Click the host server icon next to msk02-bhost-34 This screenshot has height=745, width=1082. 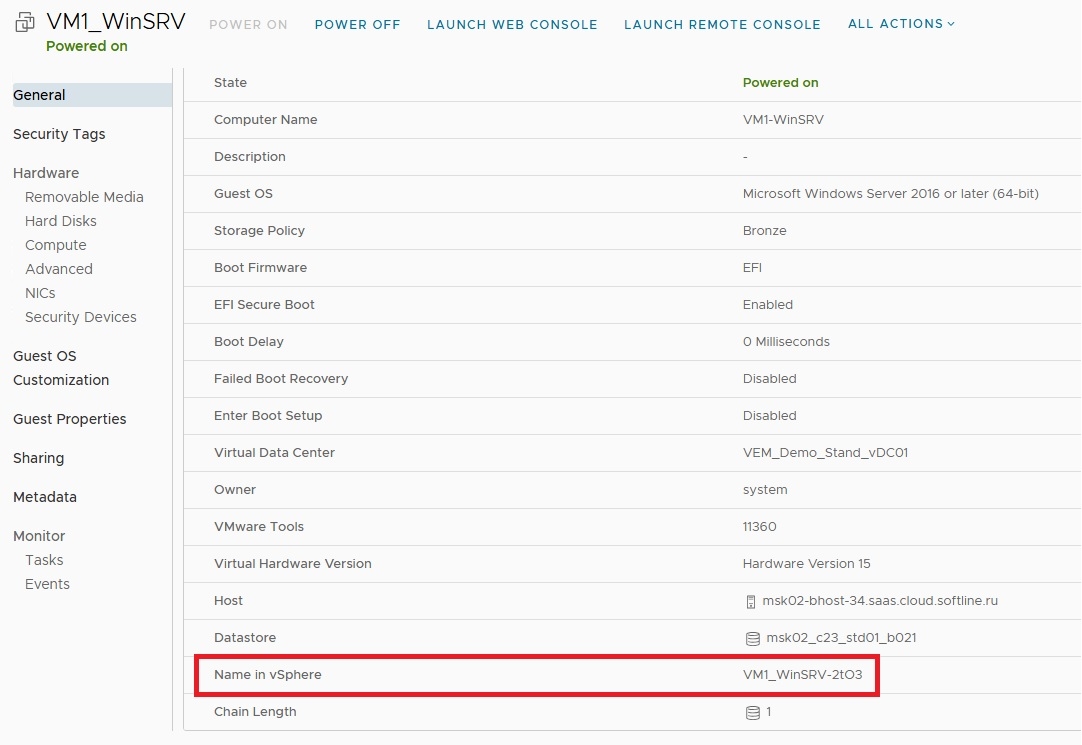point(751,602)
